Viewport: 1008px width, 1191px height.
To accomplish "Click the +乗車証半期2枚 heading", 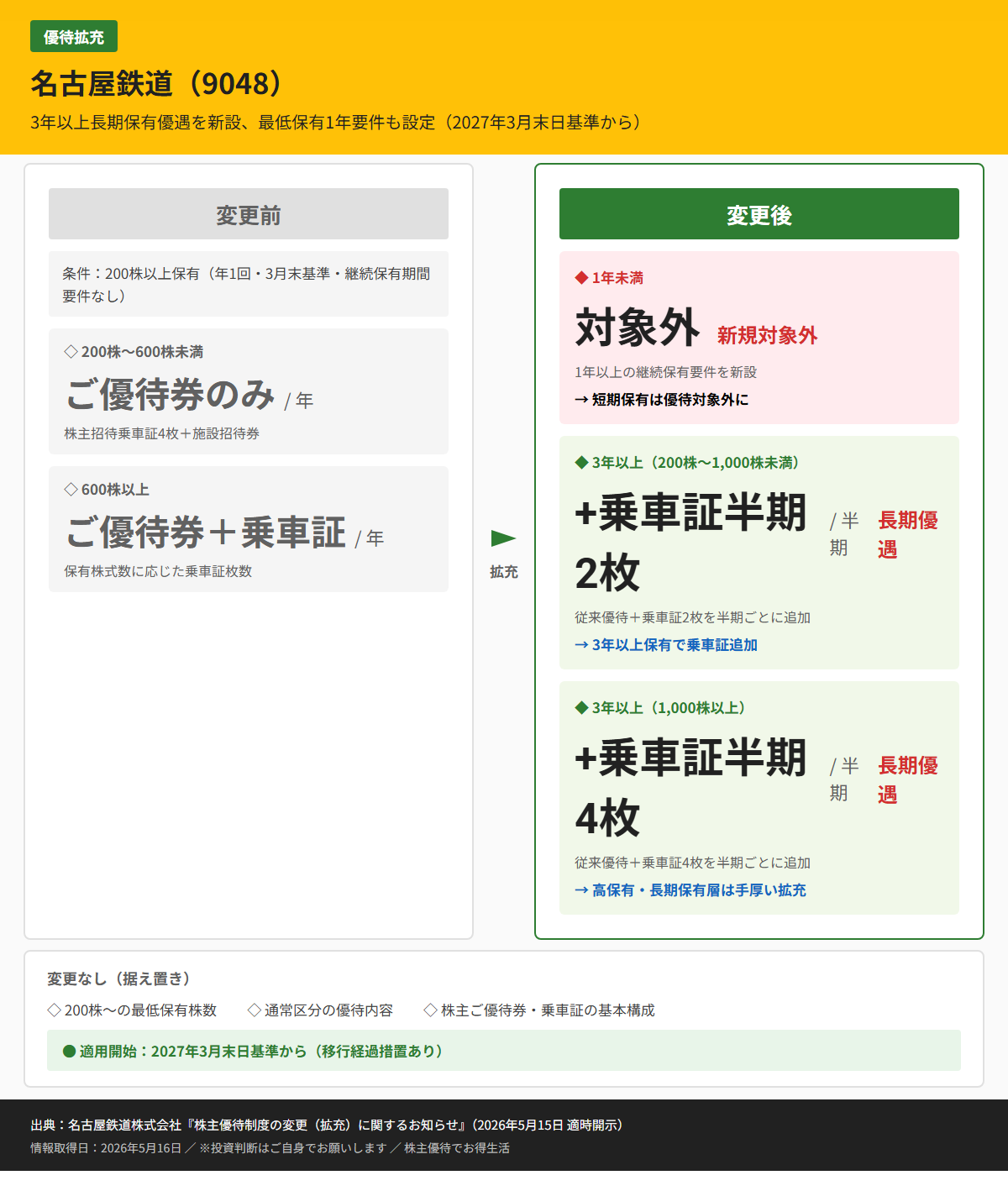I will click(x=690, y=543).
